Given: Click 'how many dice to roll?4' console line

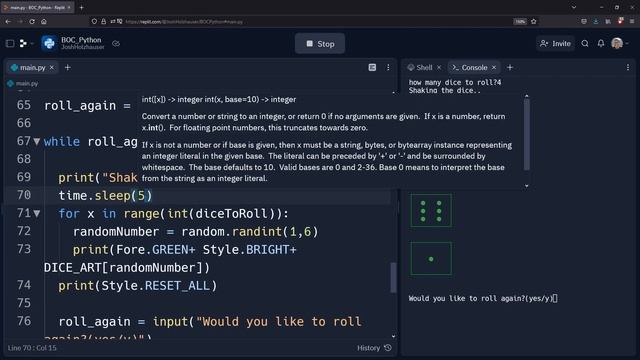Looking at the screenshot, I should (455, 82).
